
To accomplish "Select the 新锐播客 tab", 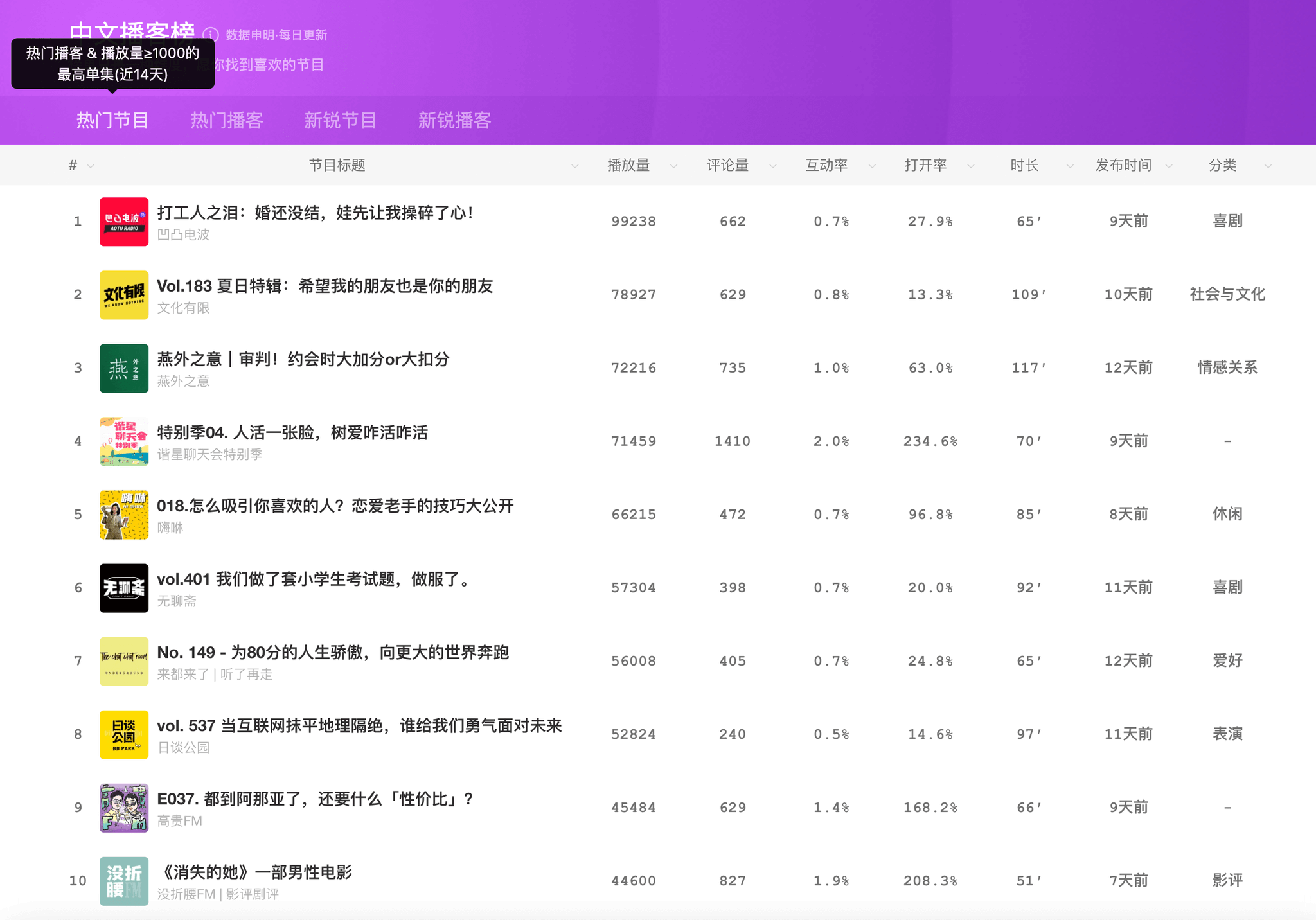I will click(454, 120).
